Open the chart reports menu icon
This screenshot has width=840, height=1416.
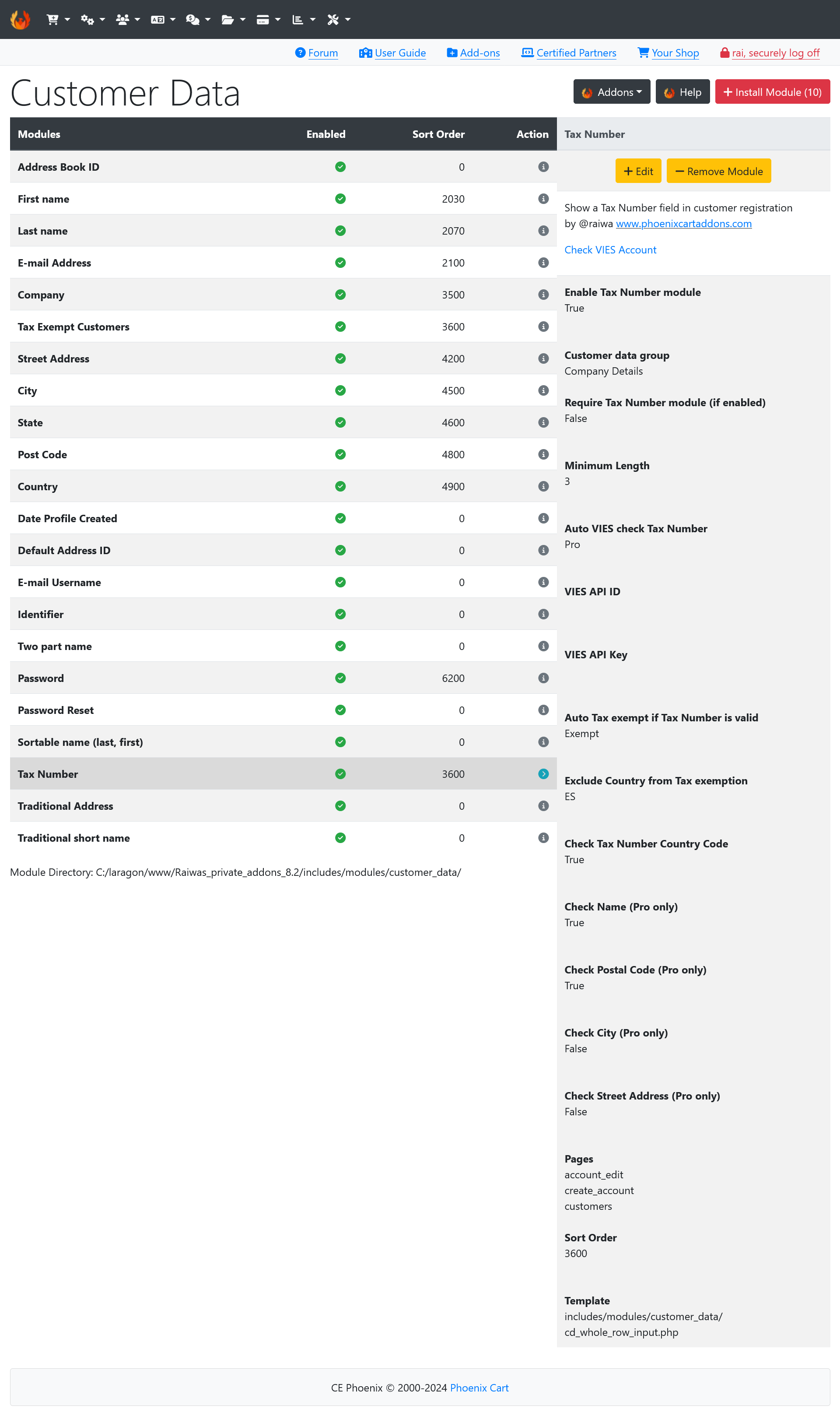pyautogui.click(x=298, y=19)
